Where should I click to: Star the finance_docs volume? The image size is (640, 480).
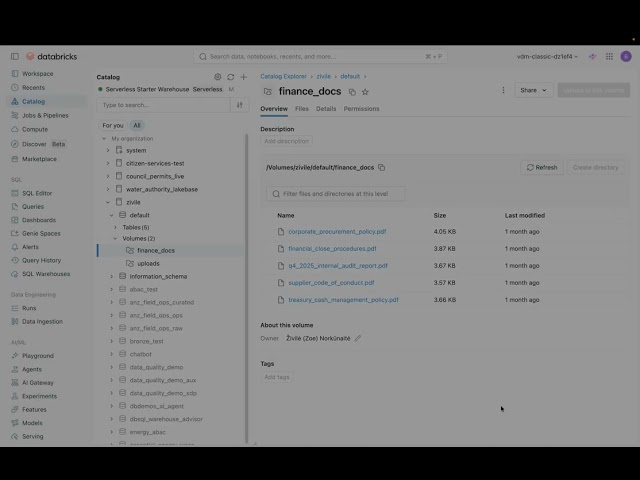tap(365, 92)
